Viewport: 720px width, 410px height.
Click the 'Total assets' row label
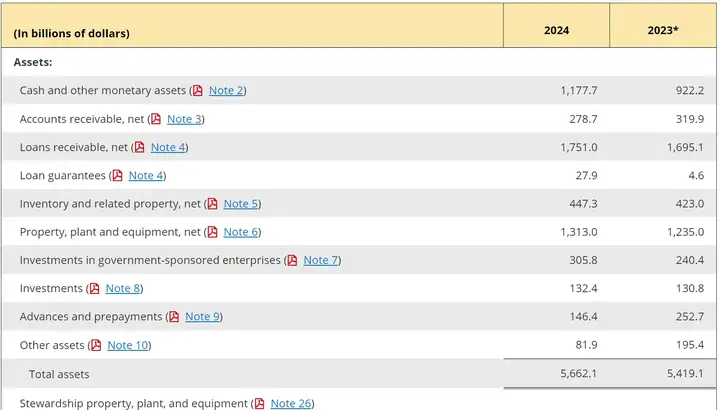tap(59, 374)
